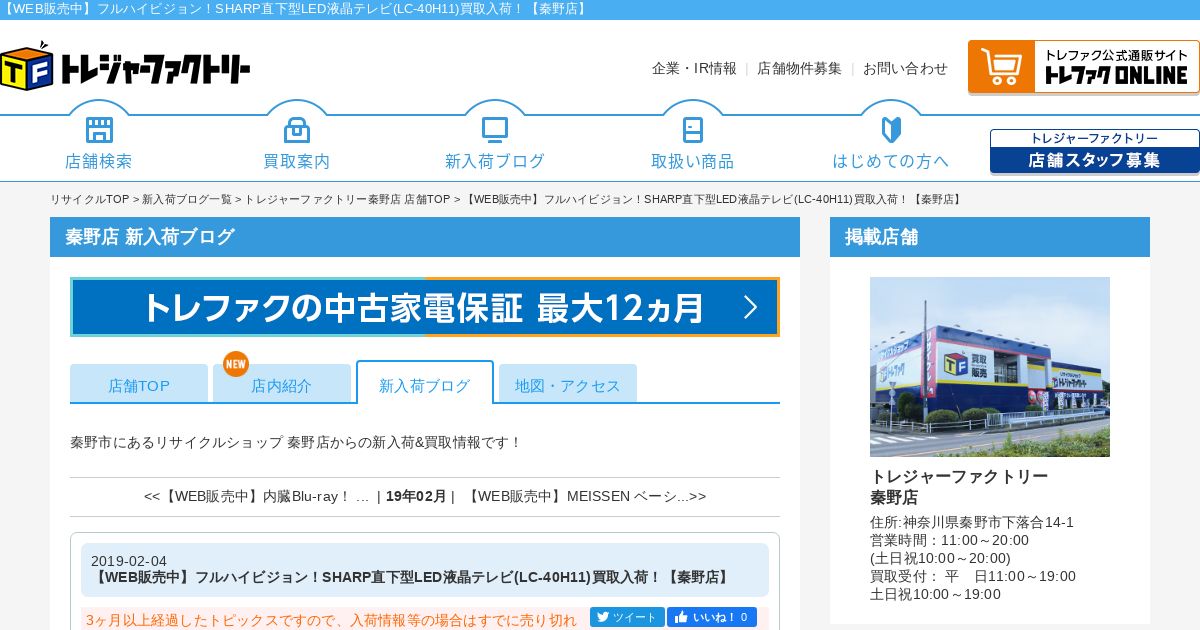
Task: Click the arrow chevron on 中古家電保証 banner
Action: pos(751,307)
